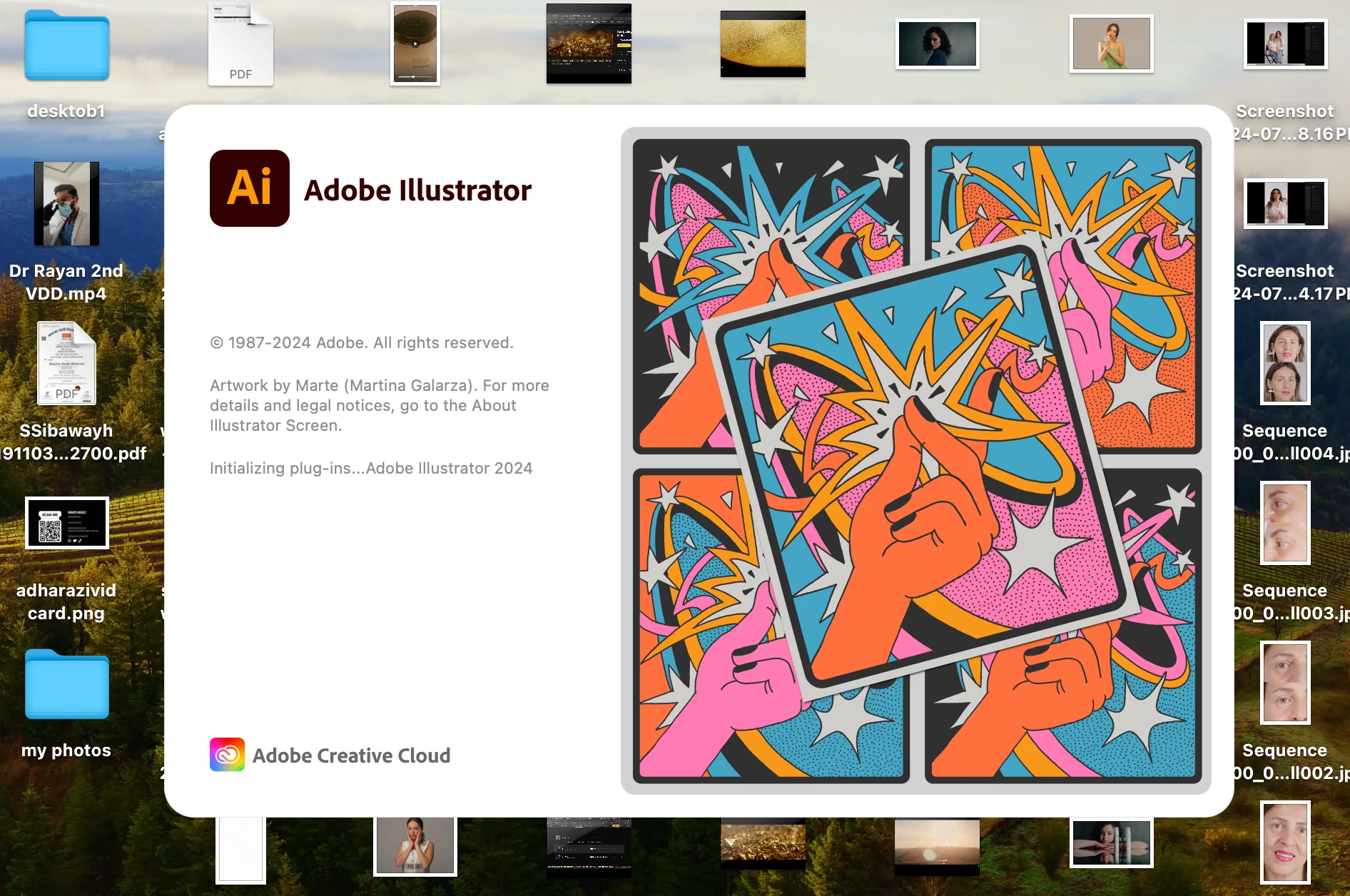The width and height of the screenshot is (1350, 896).
Task: Click the Adobe Illustrator Ai logo
Action: click(250, 188)
